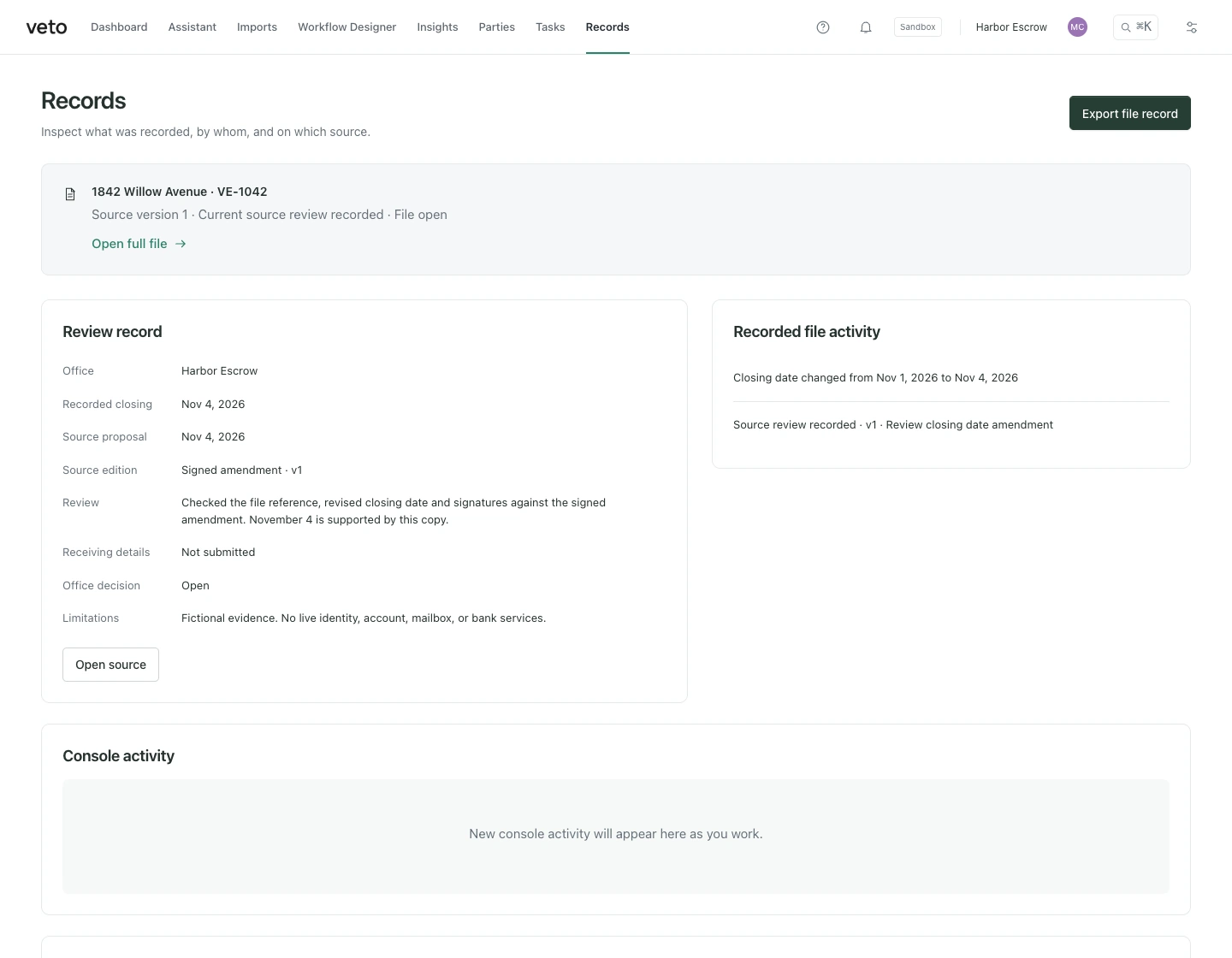Open the help circle icon
The height and width of the screenshot is (958, 1232).
click(x=823, y=27)
